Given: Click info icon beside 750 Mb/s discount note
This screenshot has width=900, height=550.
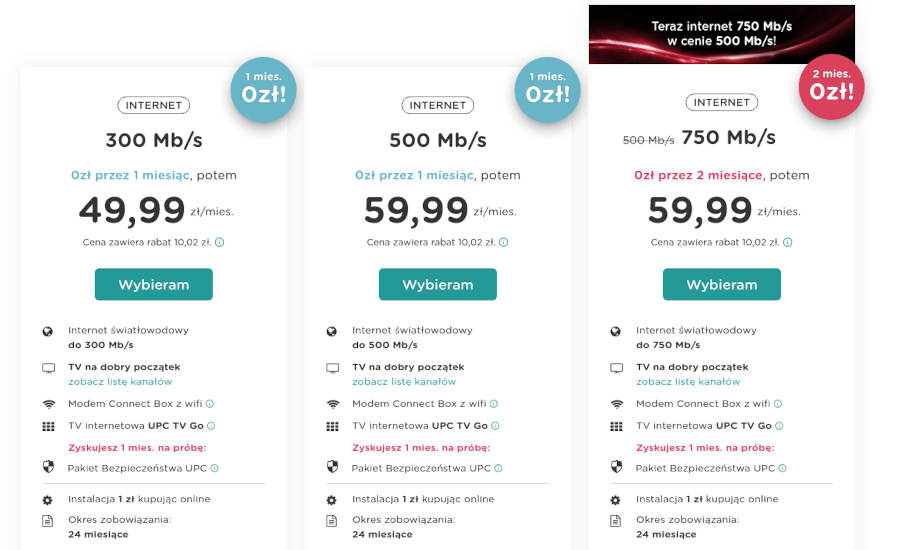Looking at the screenshot, I should (788, 242).
